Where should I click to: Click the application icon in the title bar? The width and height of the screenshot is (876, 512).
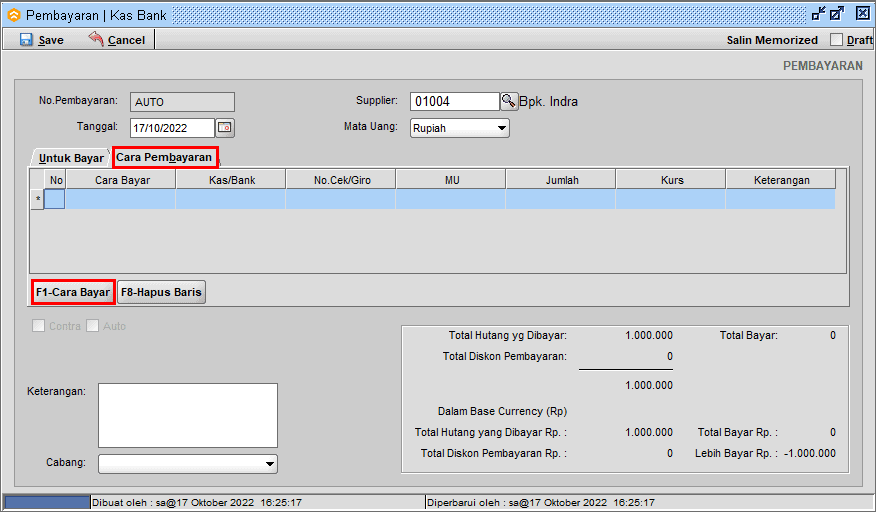[x=13, y=15]
